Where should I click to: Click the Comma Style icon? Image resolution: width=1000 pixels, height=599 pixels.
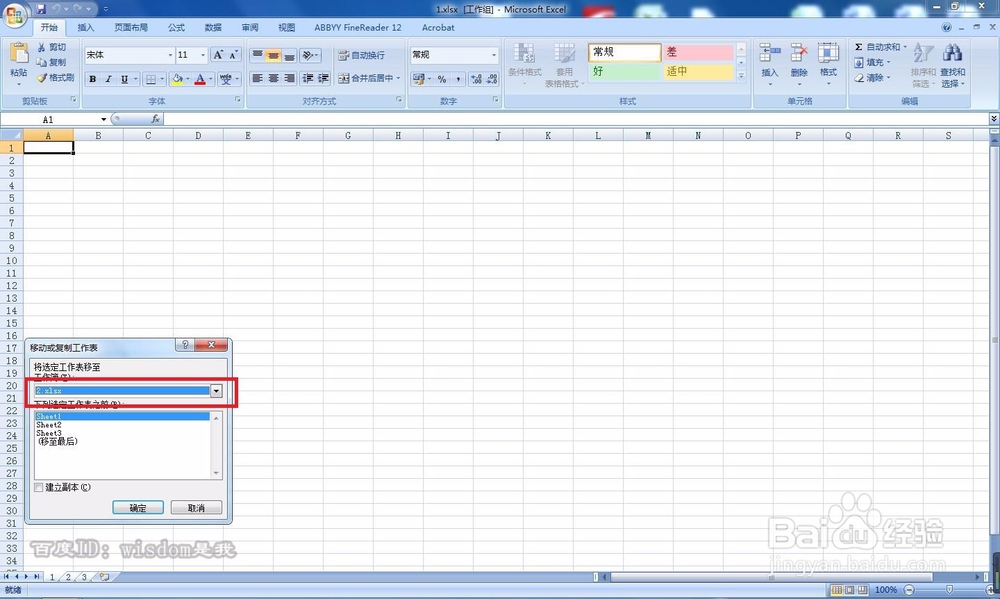coord(458,79)
